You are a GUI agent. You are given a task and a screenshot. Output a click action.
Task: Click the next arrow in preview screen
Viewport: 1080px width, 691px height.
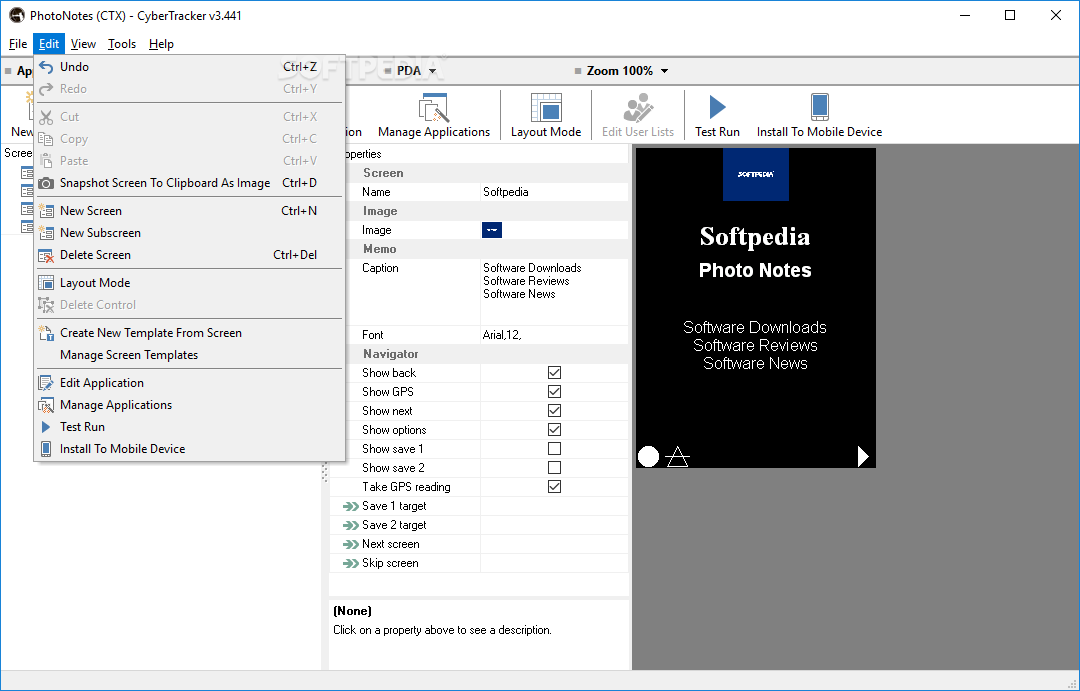pos(863,456)
